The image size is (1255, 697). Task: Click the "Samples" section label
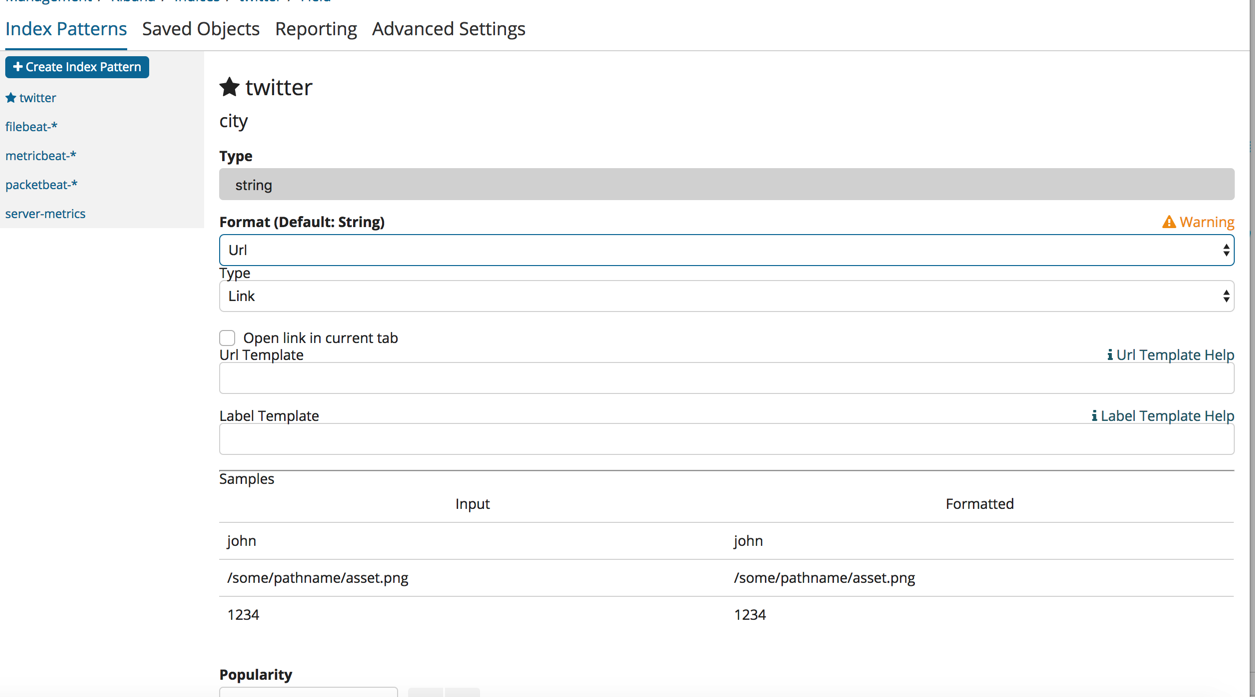(247, 479)
